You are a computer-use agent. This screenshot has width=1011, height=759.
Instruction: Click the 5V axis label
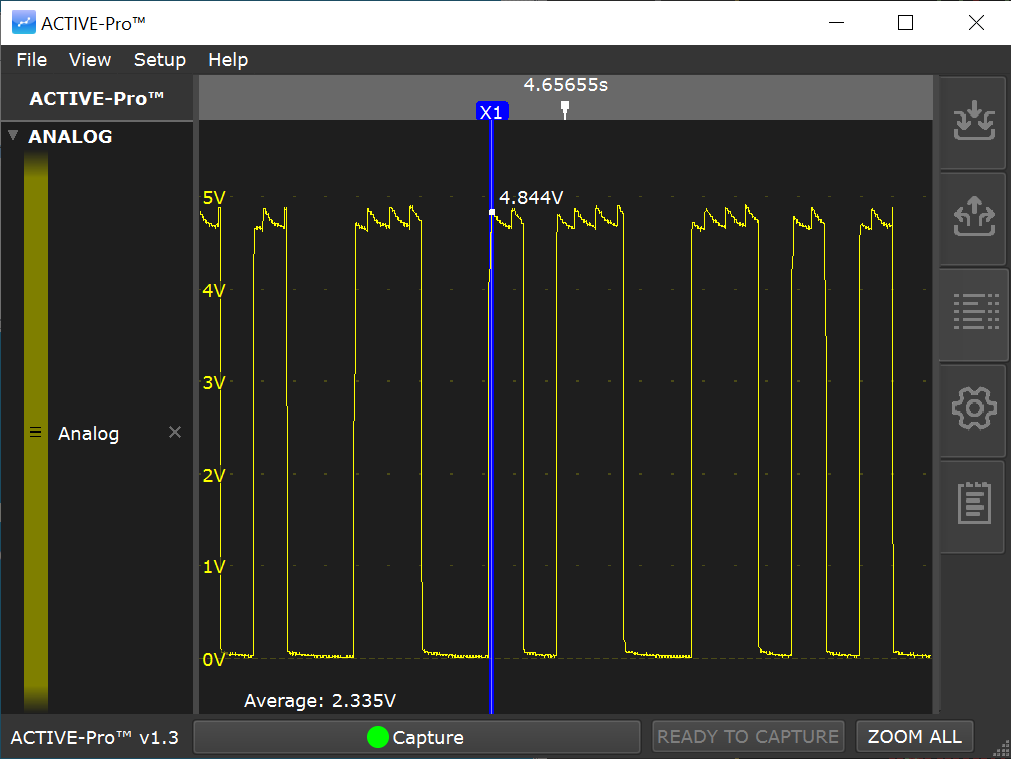click(x=213, y=197)
